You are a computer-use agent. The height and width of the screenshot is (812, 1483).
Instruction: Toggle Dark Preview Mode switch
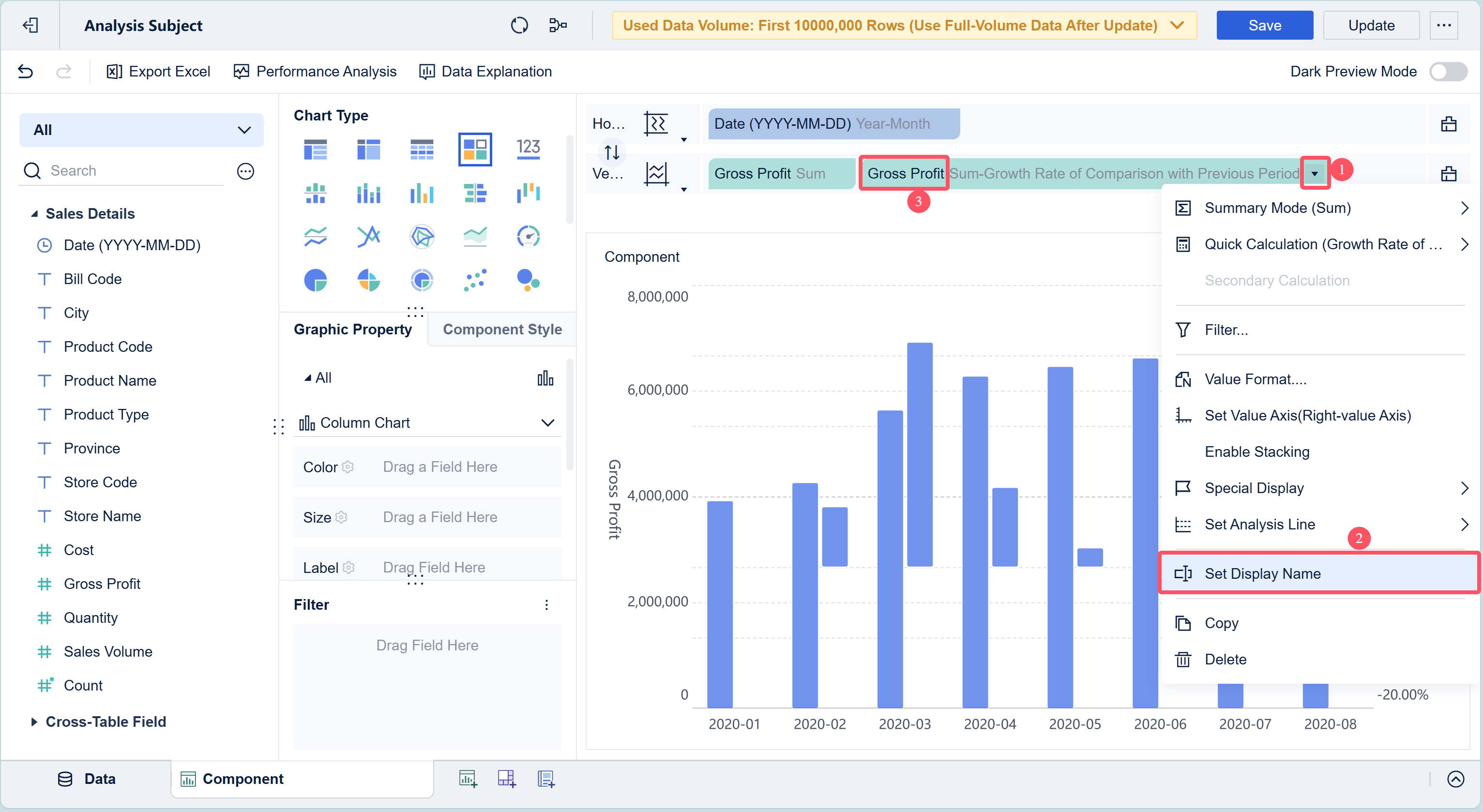coord(1448,71)
